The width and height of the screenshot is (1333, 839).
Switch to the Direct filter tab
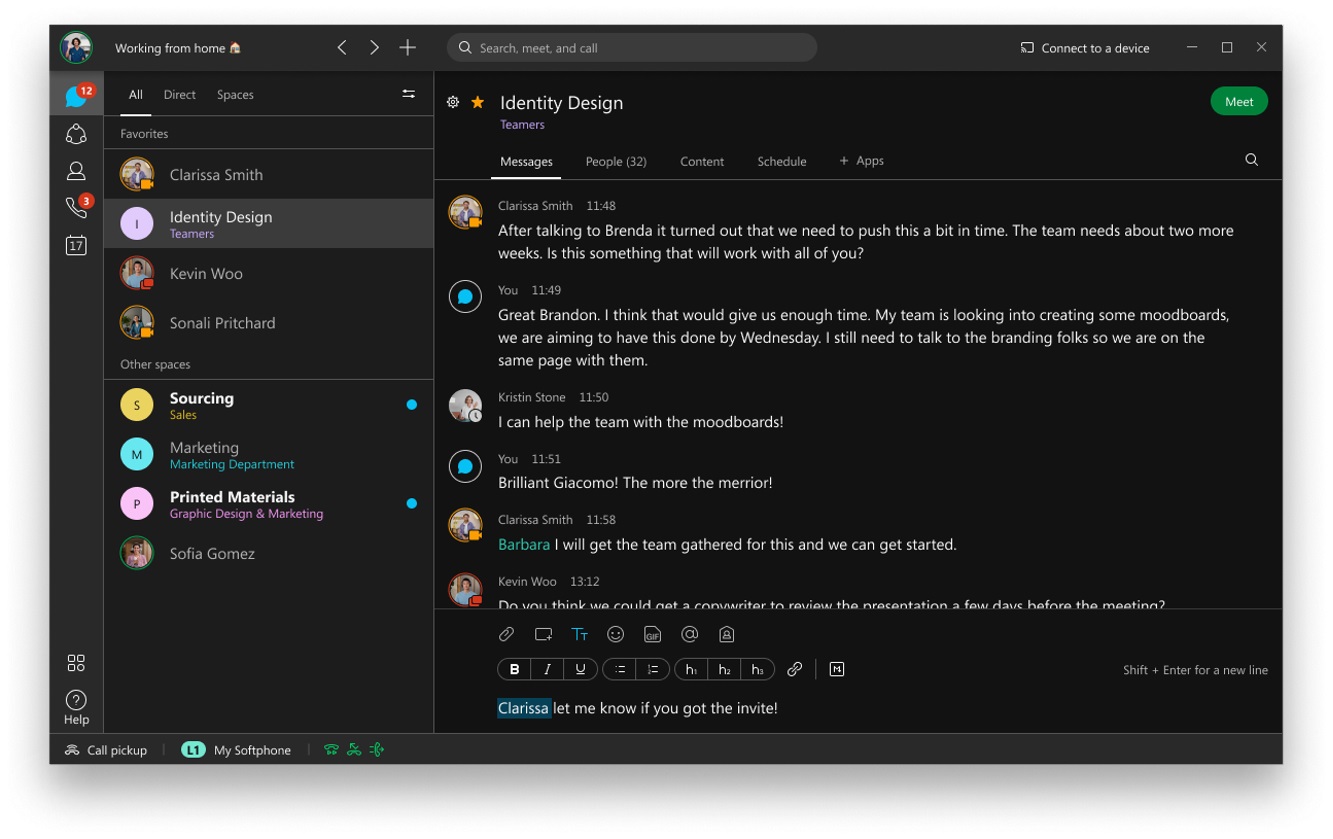tap(180, 95)
